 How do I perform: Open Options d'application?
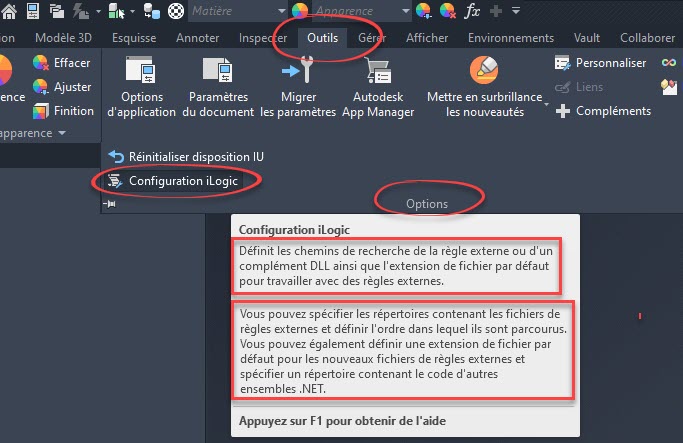pos(141,88)
